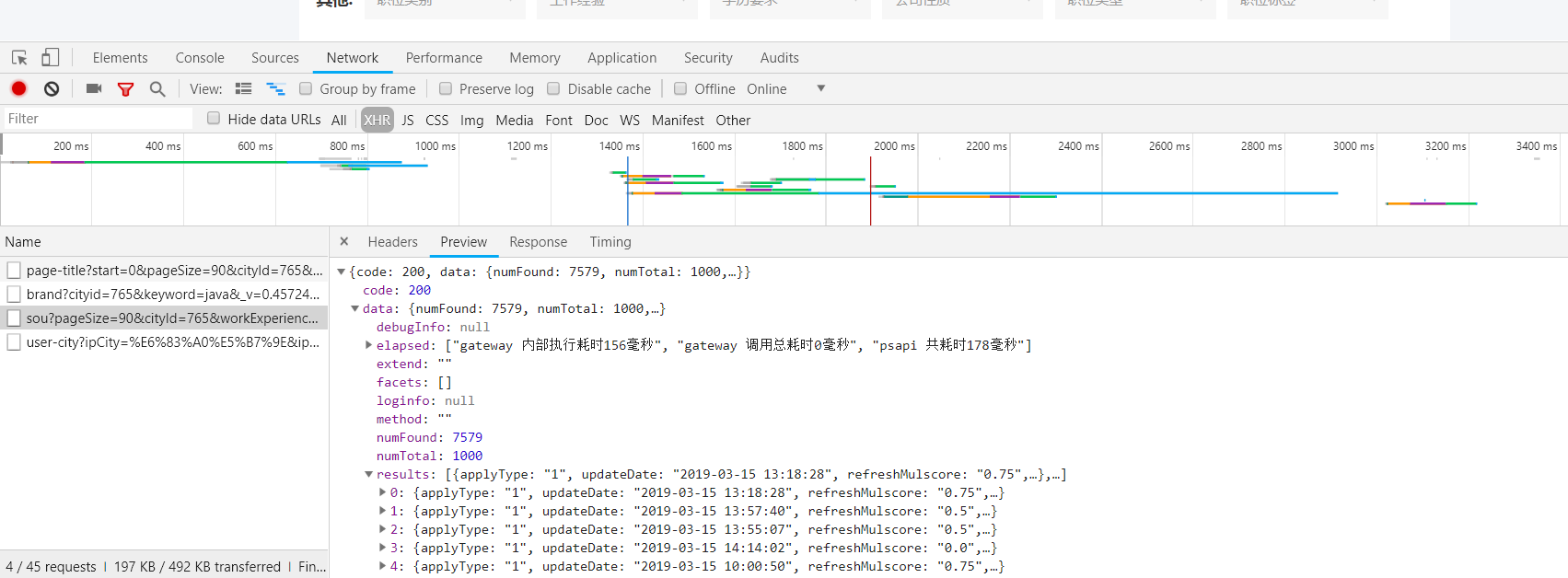The image size is (1568, 578).
Task: Toggle Hide data URLs checkbox
Action: [x=214, y=118]
